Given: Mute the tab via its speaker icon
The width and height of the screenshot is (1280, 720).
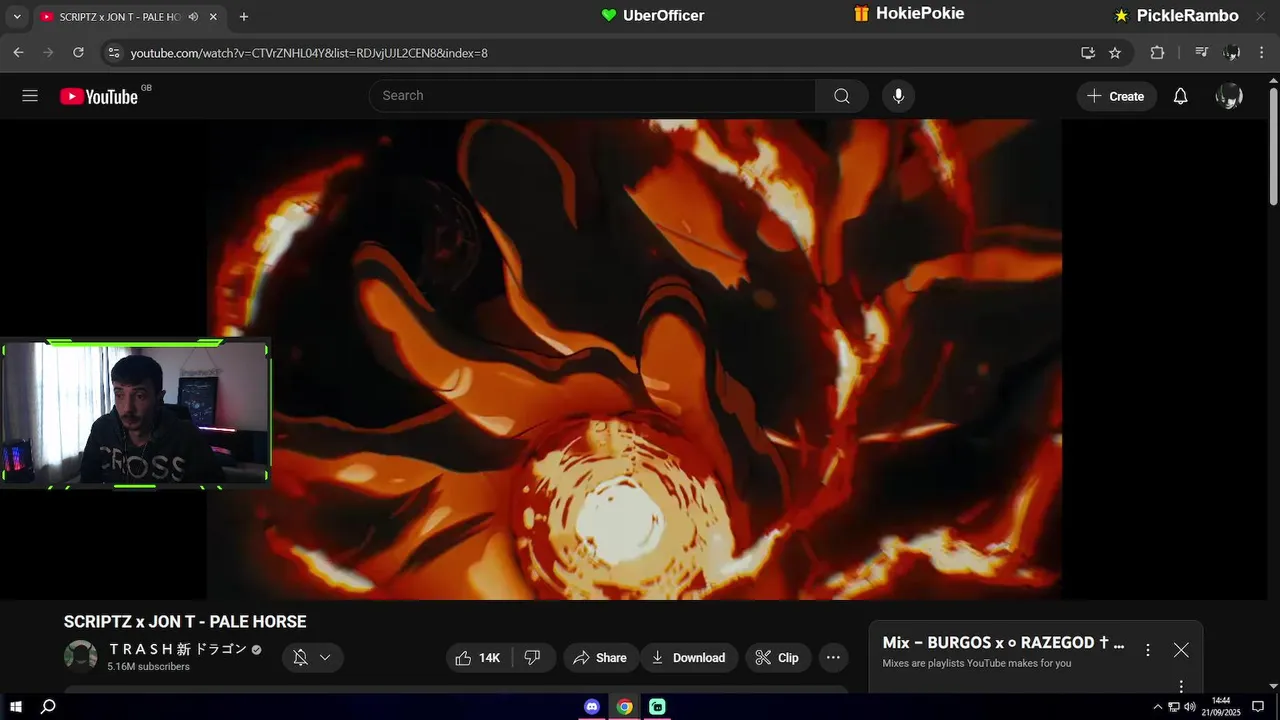Looking at the screenshot, I should click(x=192, y=17).
